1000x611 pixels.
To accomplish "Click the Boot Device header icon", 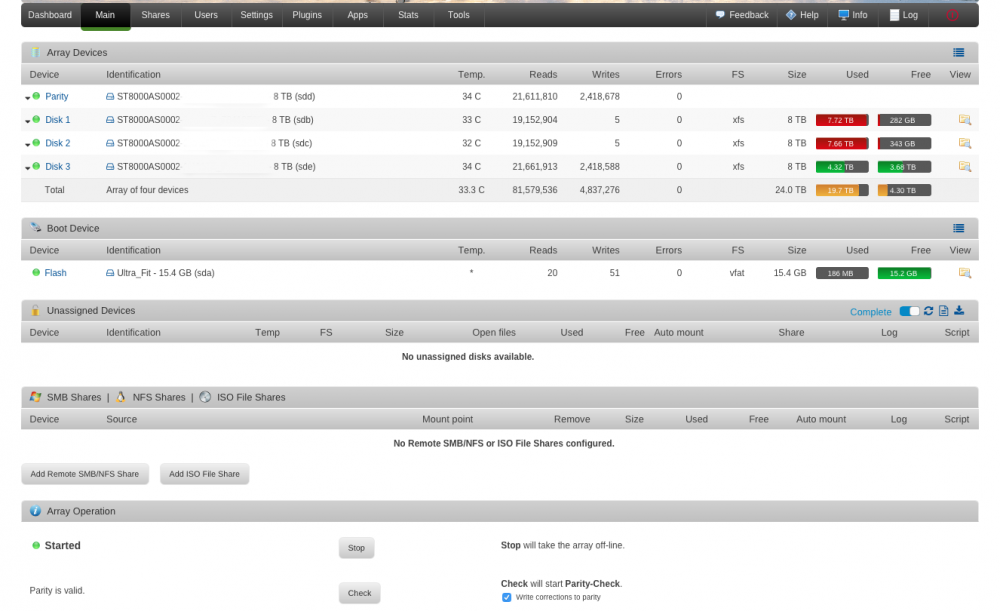I will (36, 228).
